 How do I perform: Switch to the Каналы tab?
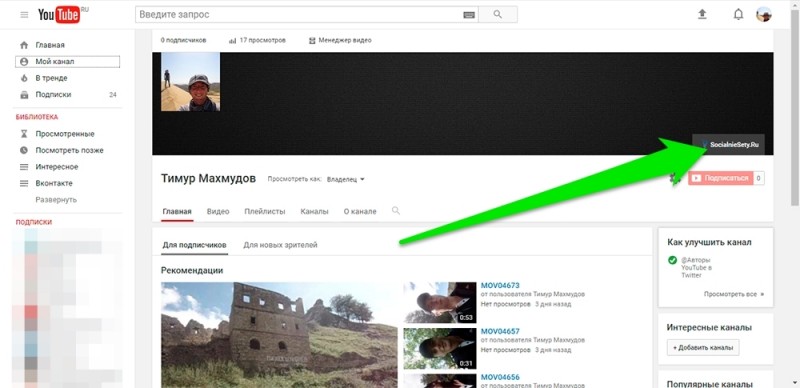tap(314, 211)
